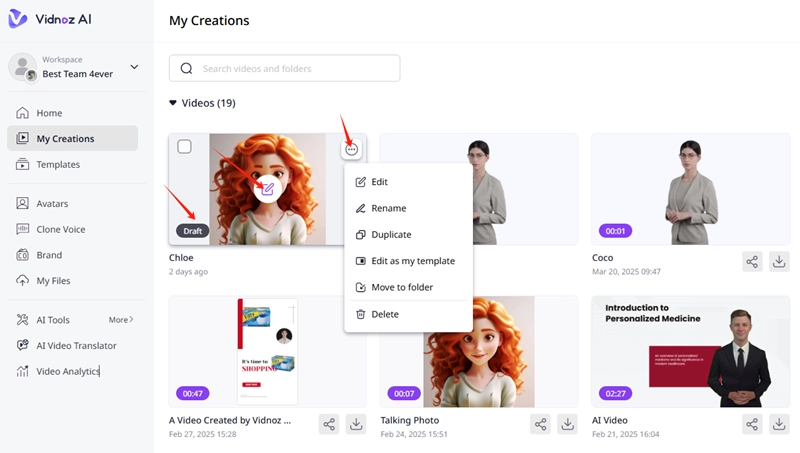Screen dimensions: 800x453
Task: Download the Coco video
Action: pos(779,262)
